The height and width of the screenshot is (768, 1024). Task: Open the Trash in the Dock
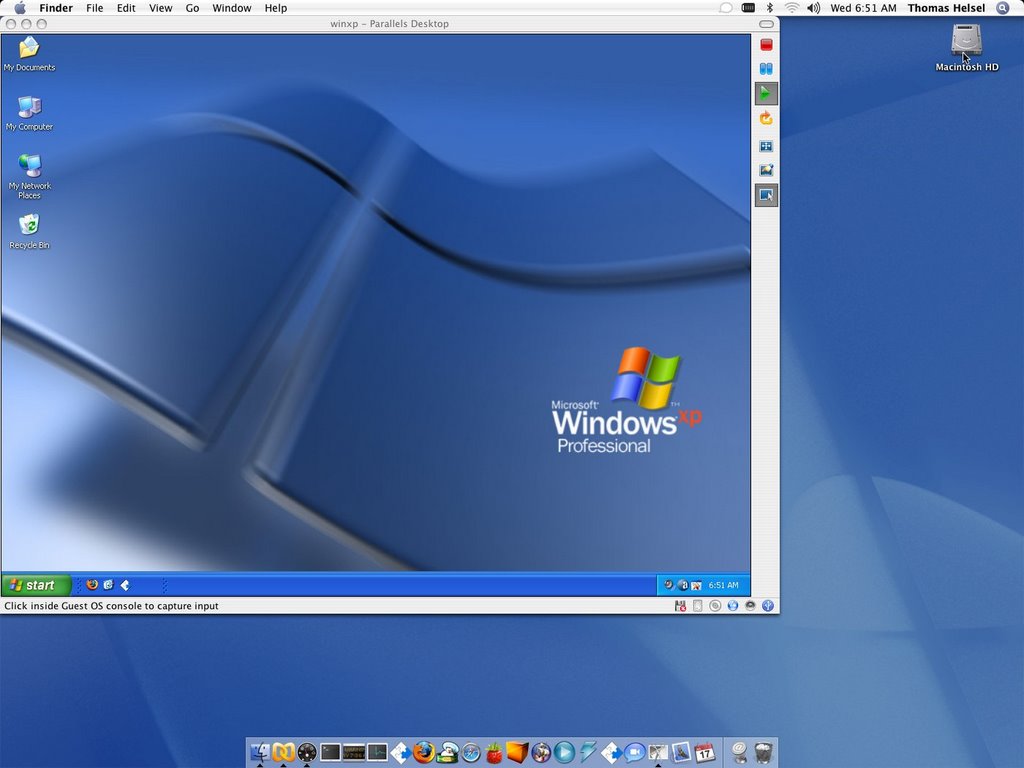click(x=763, y=752)
